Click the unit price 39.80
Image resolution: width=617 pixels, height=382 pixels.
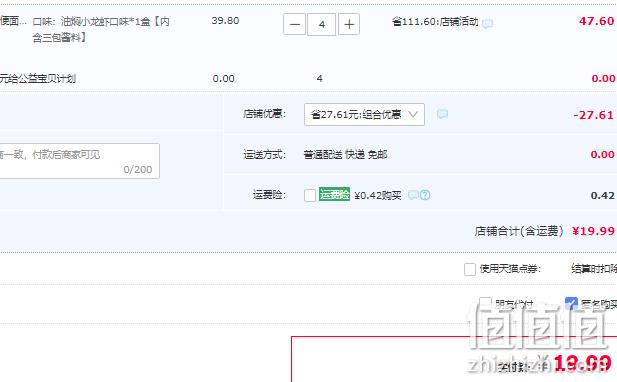click(225, 20)
